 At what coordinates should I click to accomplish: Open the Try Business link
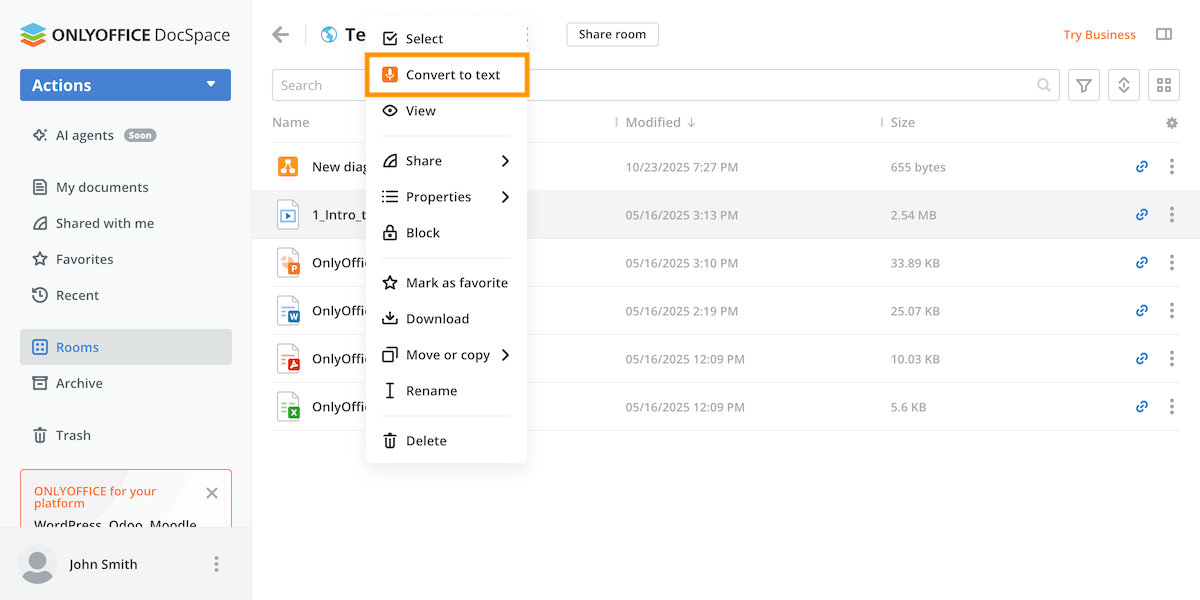point(1099,35)
